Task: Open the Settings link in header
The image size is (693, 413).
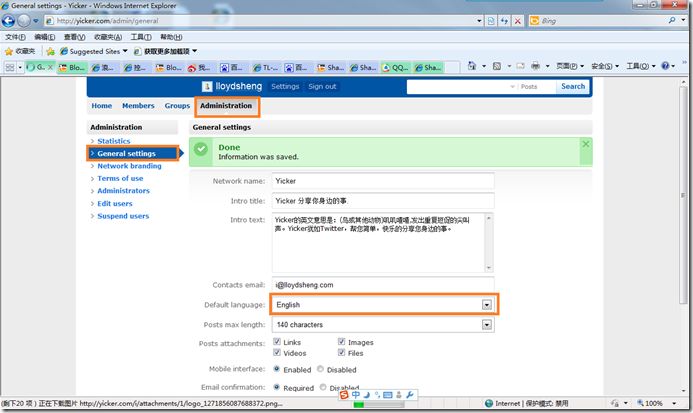Action: (x=285, y=87)
